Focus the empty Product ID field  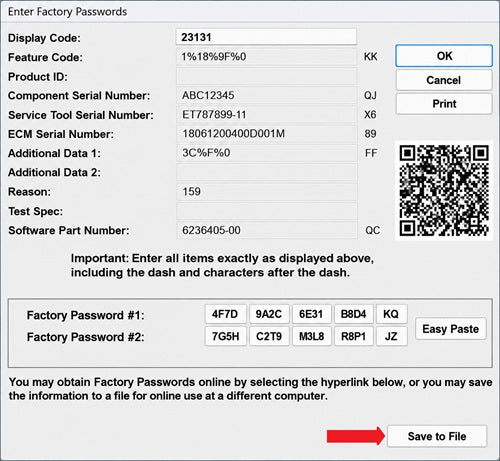click(266, 76)
